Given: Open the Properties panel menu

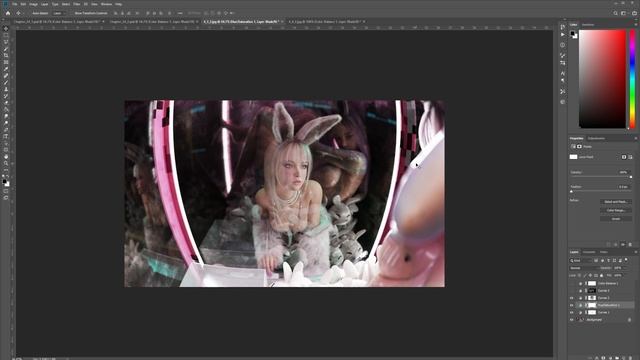Looking at the screenshot, I should [x=636, y=138].
